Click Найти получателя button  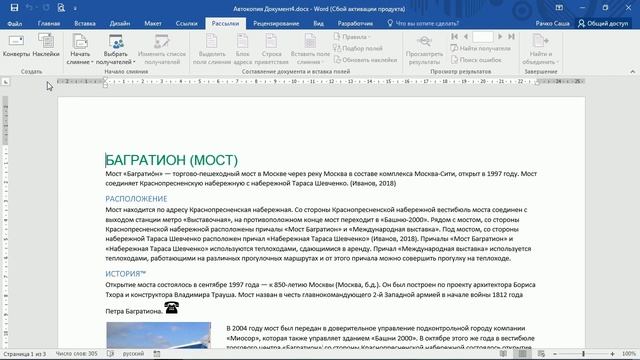click(x=481, y=48)
